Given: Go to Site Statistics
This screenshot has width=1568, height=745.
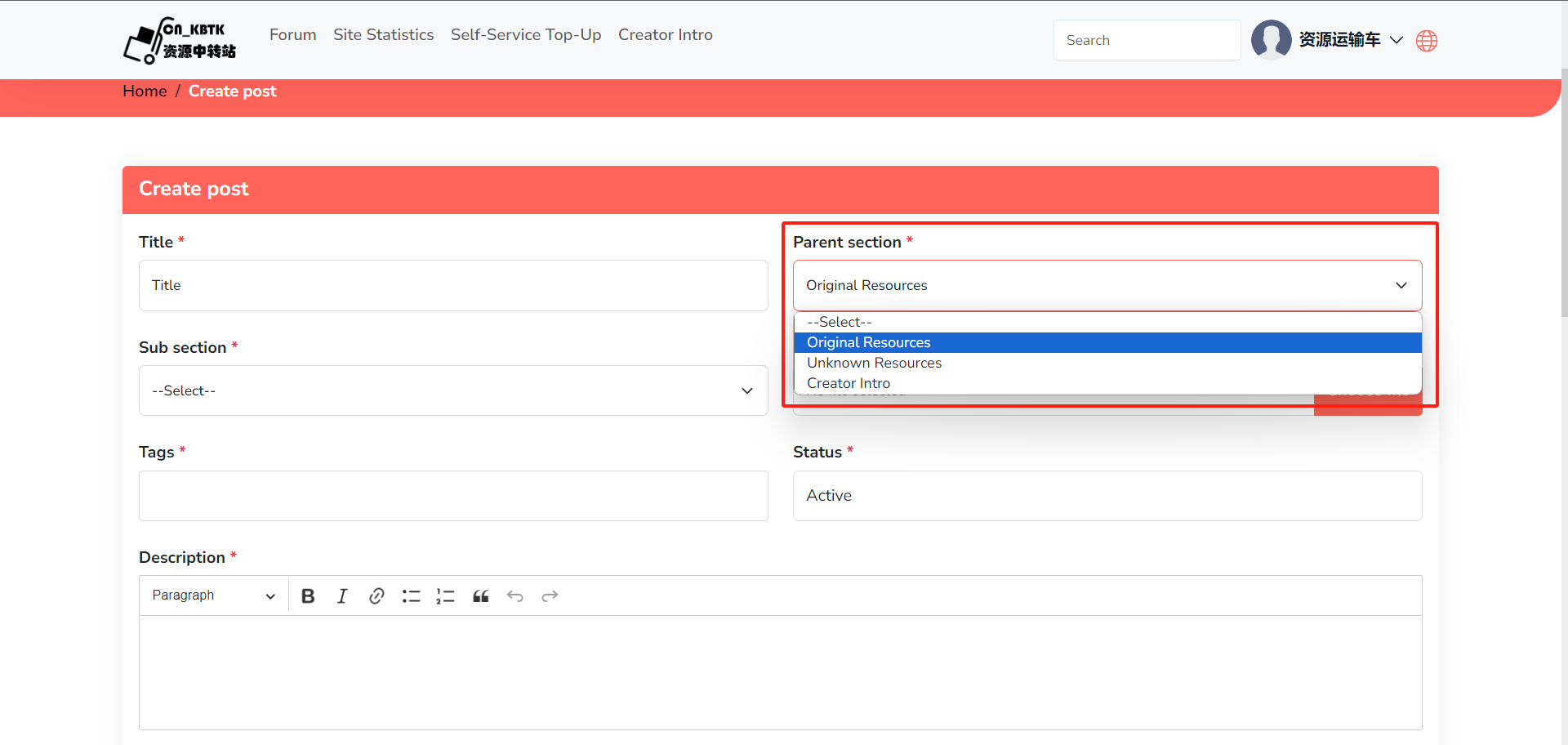Looking at the screenshot, I should click(383, 35).
